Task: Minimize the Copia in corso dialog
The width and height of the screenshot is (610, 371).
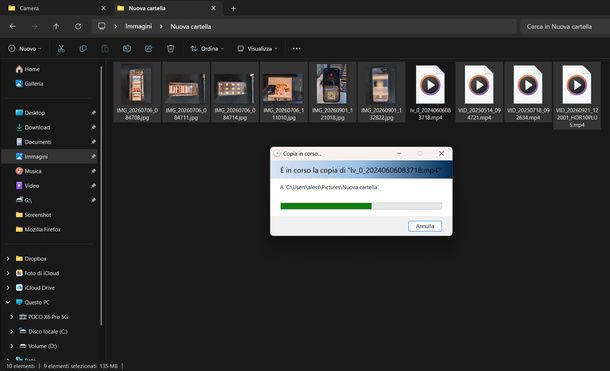Action: 399,154
